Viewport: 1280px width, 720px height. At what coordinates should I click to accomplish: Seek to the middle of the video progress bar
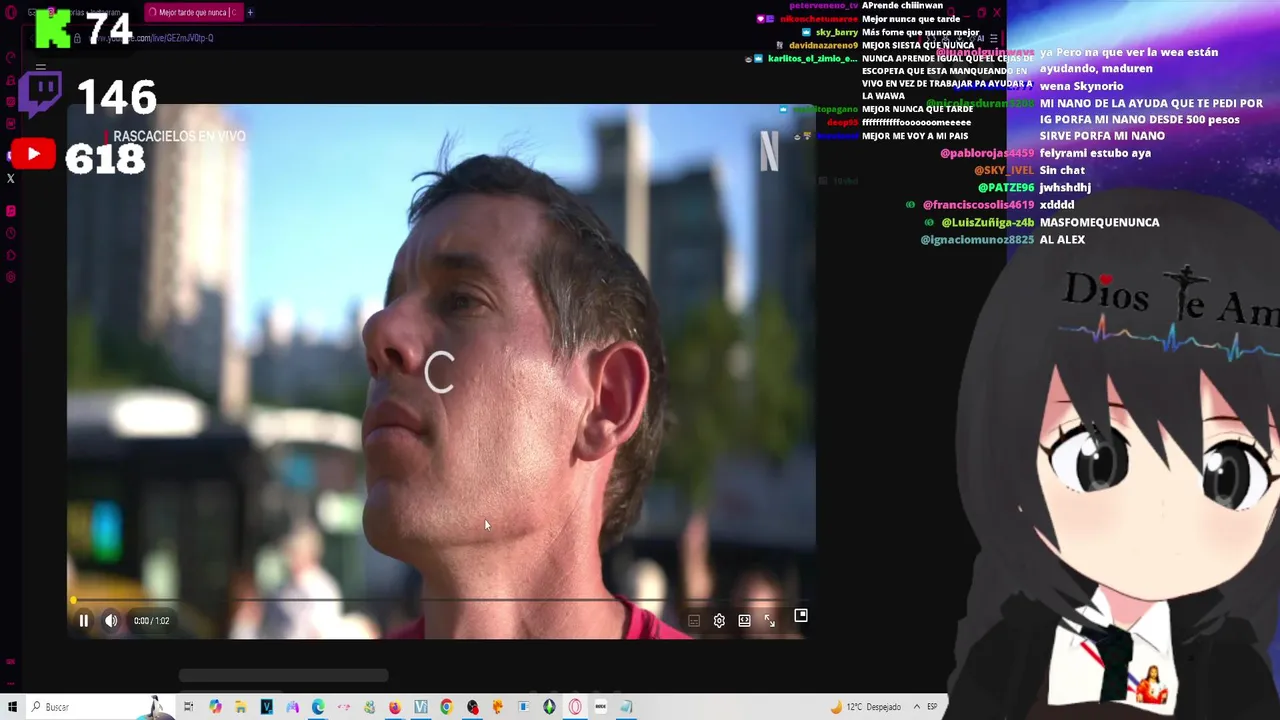pos(441,601)
